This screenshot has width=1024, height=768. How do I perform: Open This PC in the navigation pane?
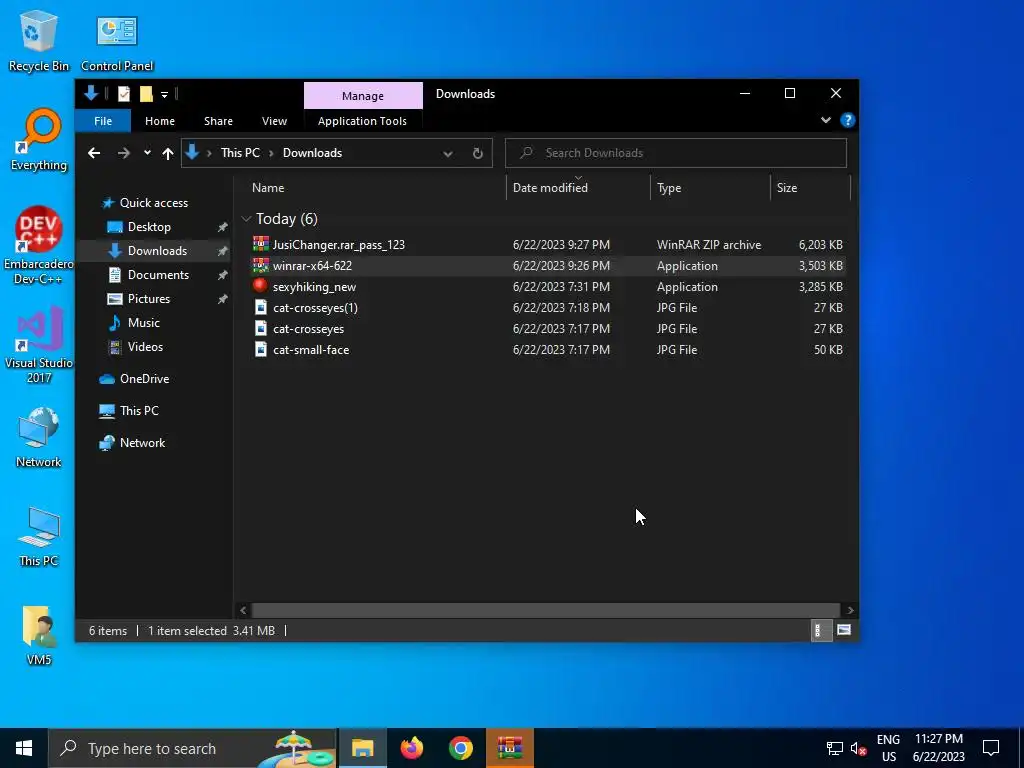(138, 411)
